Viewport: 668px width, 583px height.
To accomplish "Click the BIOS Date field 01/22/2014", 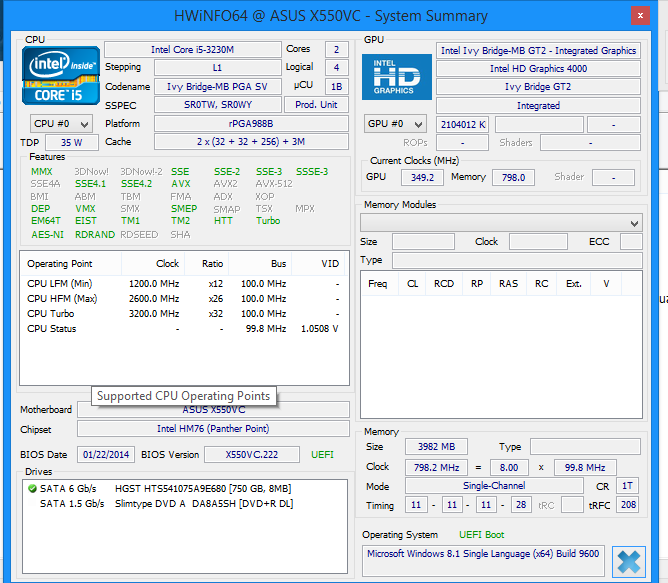I will pos(106,455).
